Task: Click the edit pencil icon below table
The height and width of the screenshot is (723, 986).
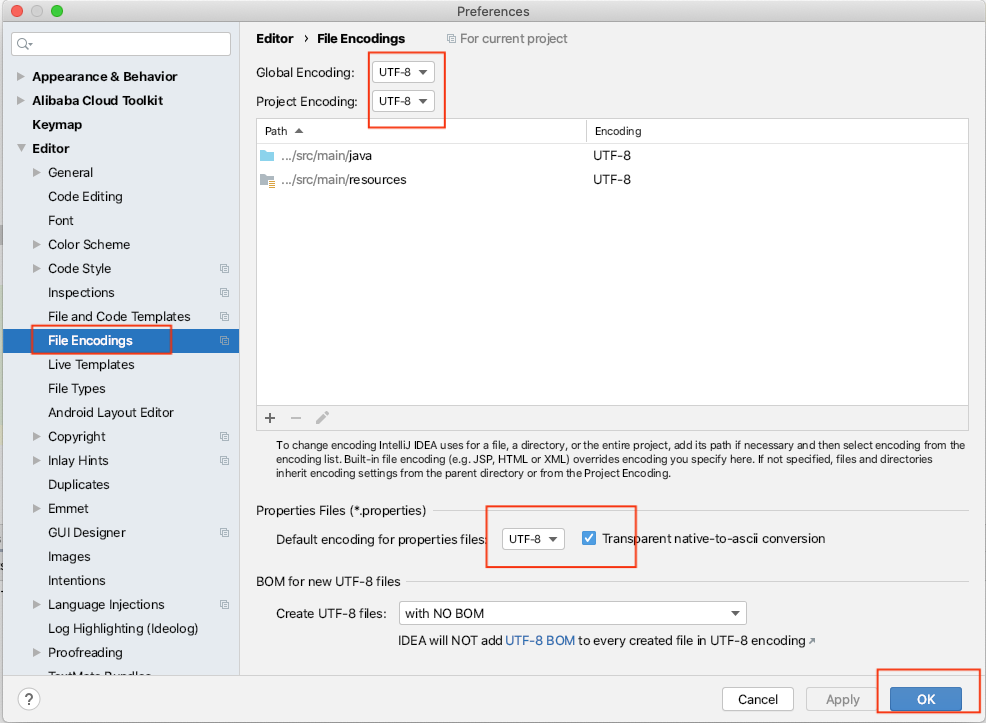Action: [x=322, y=418]
